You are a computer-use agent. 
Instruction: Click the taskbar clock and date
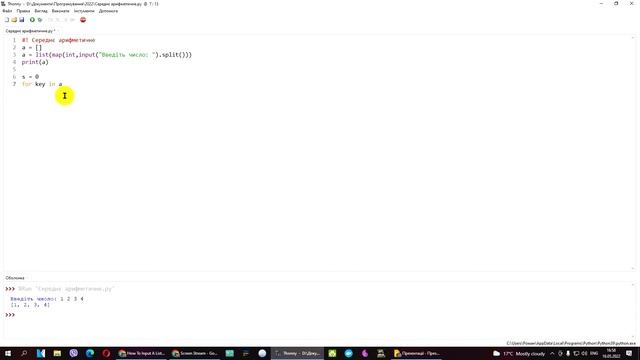(611, 353)
